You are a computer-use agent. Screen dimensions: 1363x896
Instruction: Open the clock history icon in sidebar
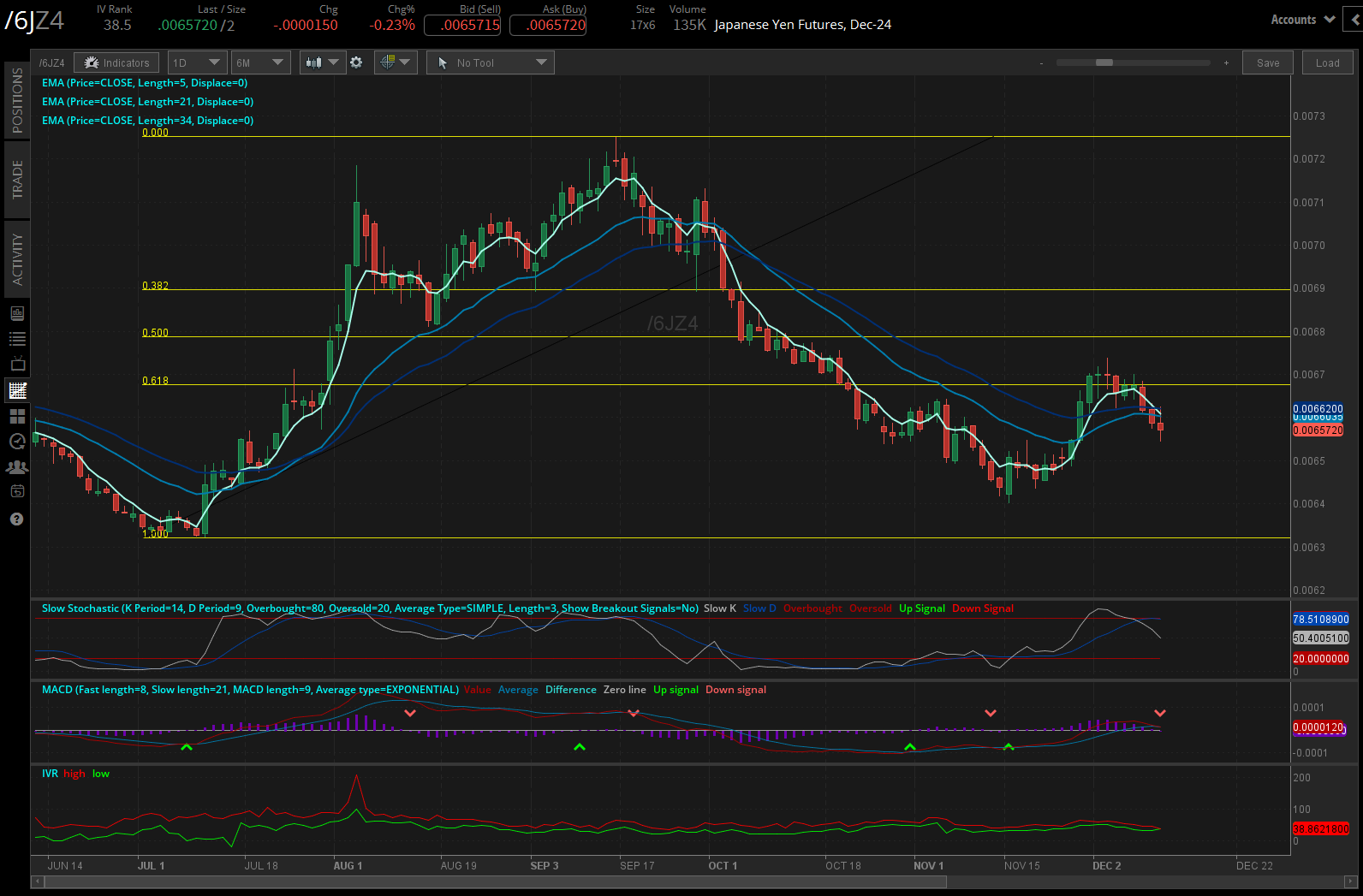(x=17, y=442)
